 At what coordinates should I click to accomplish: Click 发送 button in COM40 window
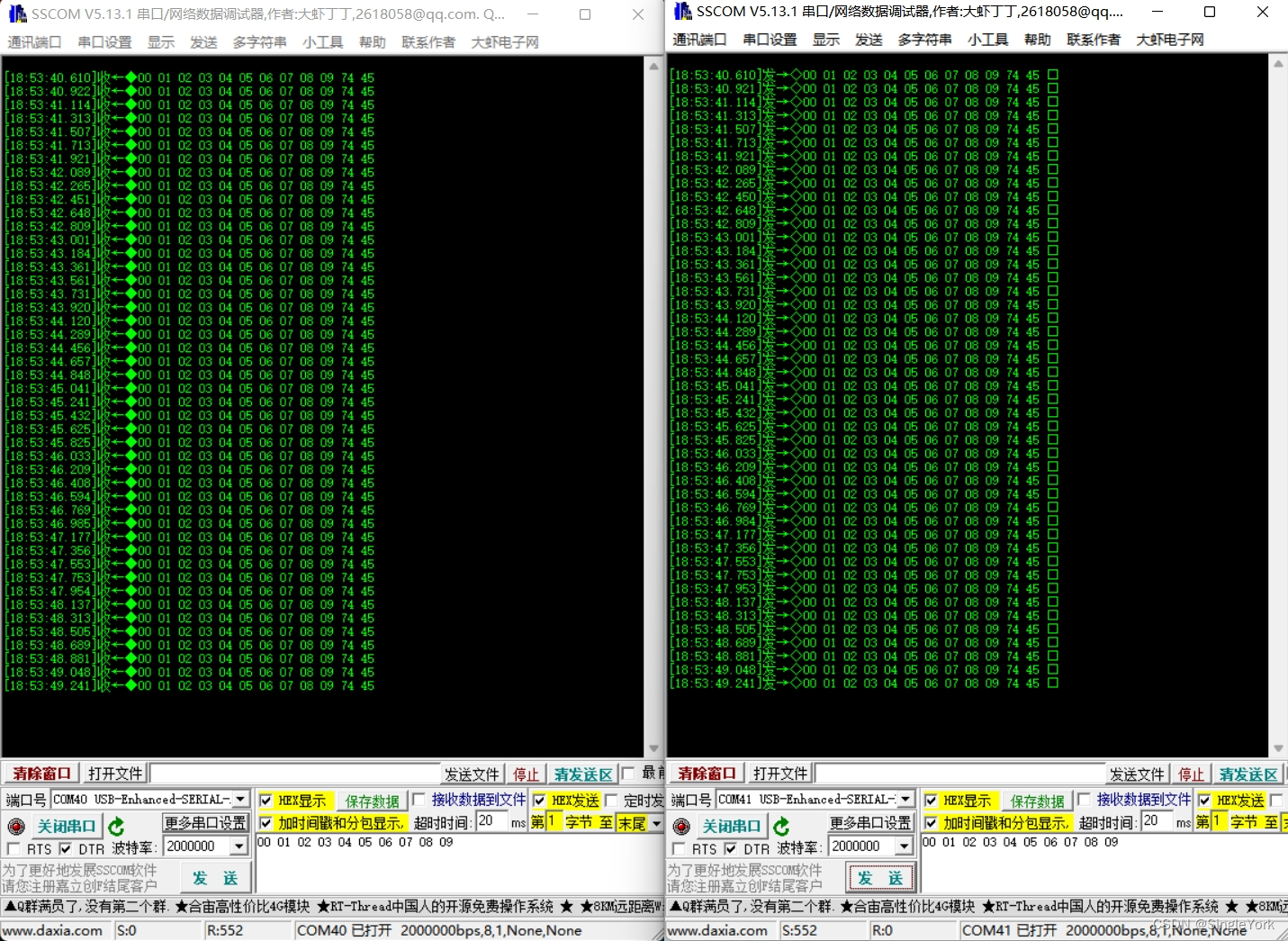coord(216,878)
